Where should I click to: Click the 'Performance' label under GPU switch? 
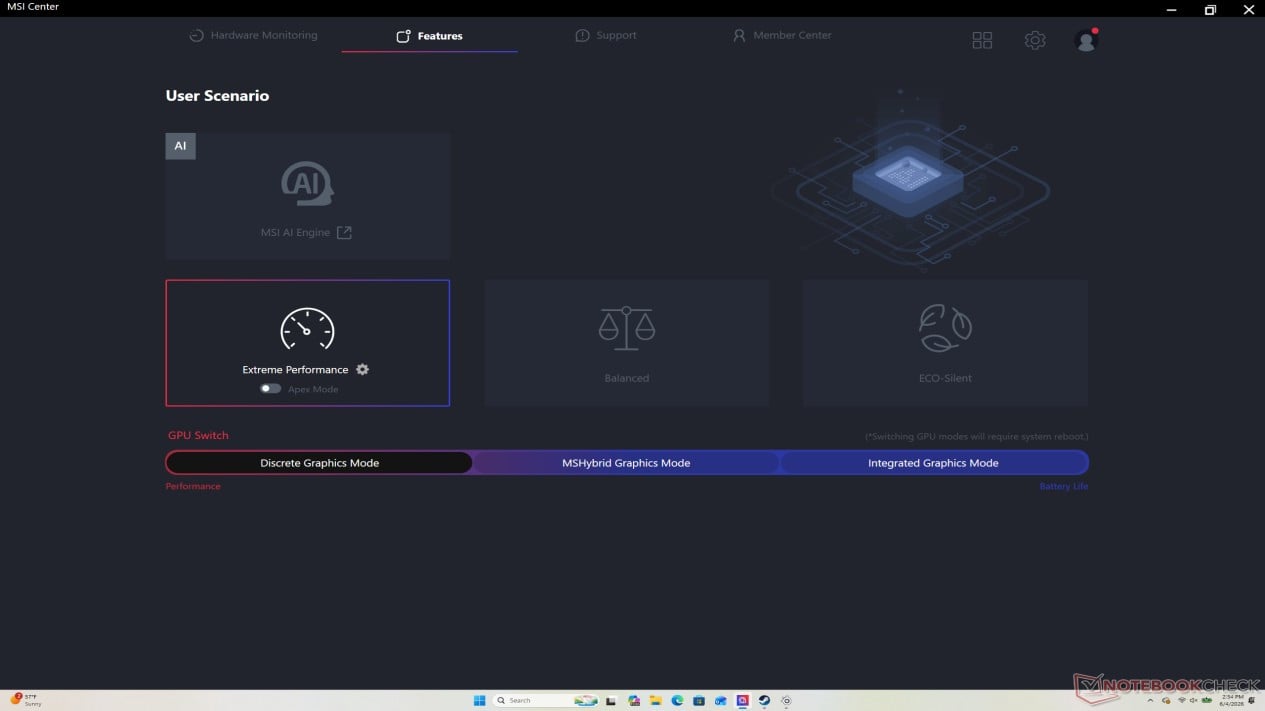193,486
